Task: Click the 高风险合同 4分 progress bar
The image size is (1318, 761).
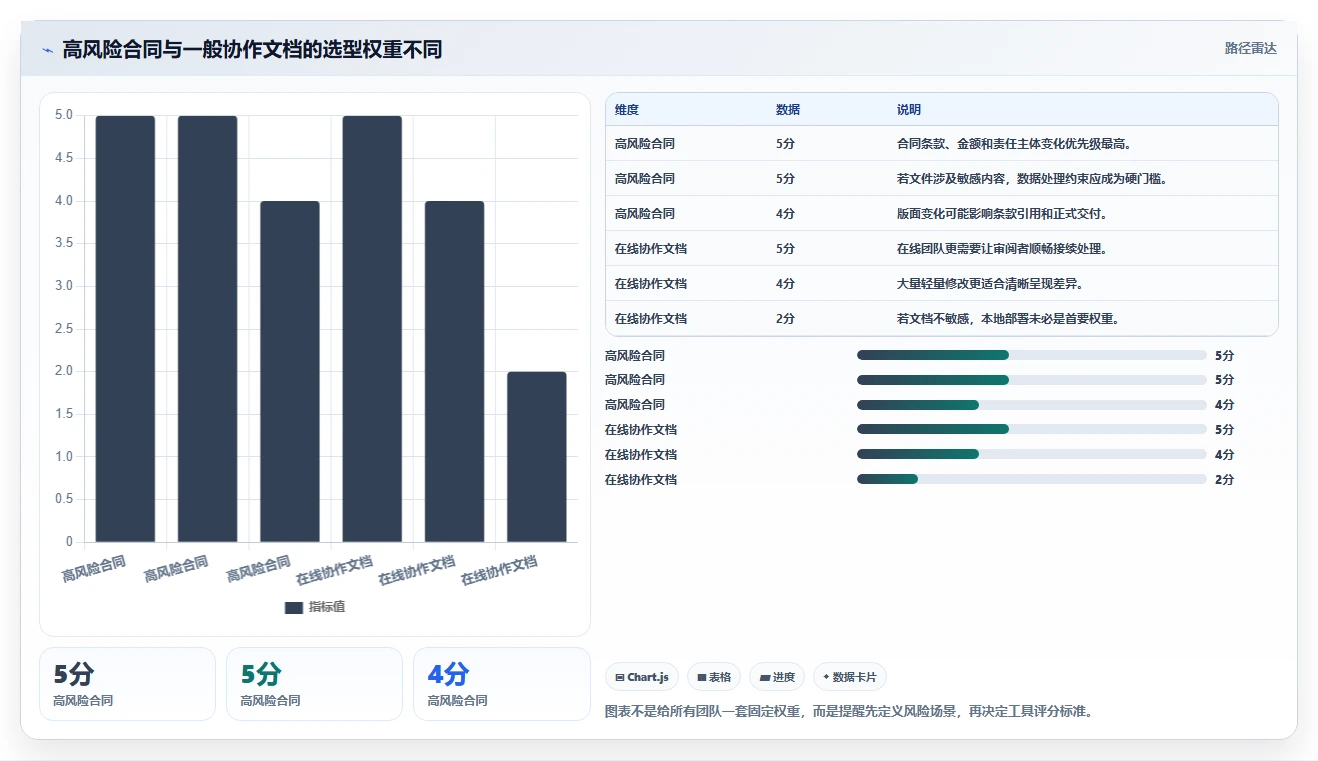Action: pyautogui.click(x=1032, y=405)
